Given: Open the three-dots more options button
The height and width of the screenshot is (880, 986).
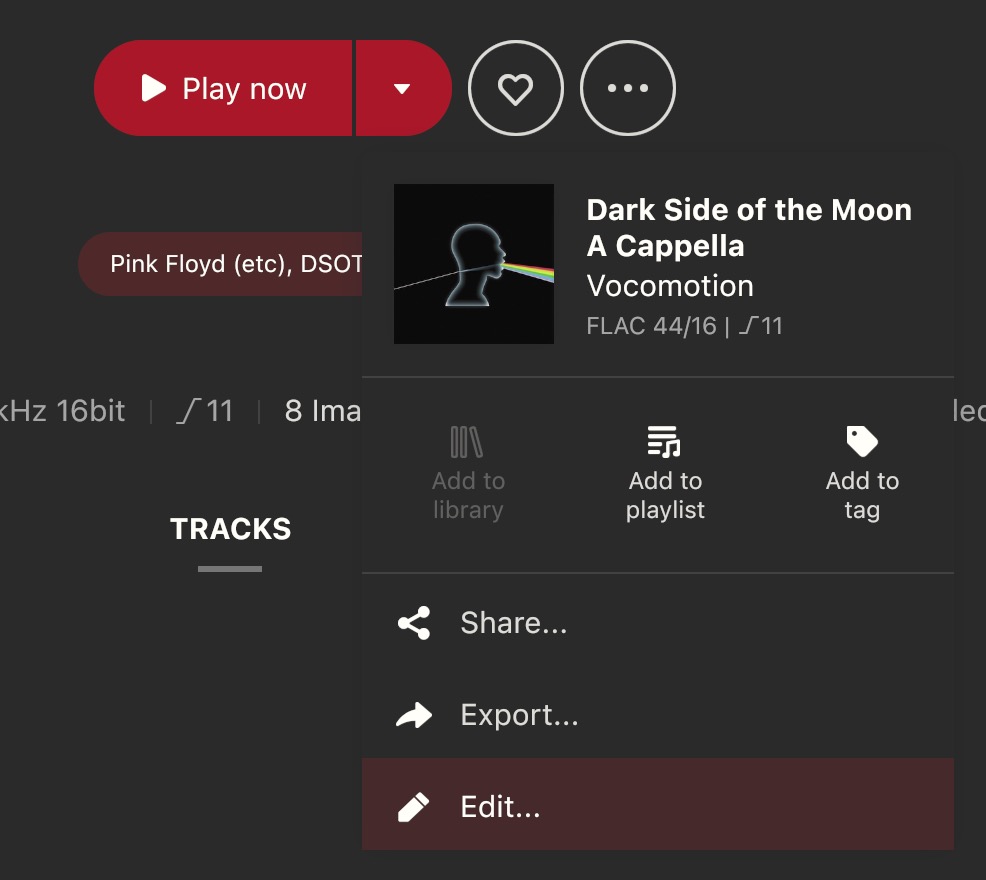Looking at the screenshot, I should click(628, 88).
